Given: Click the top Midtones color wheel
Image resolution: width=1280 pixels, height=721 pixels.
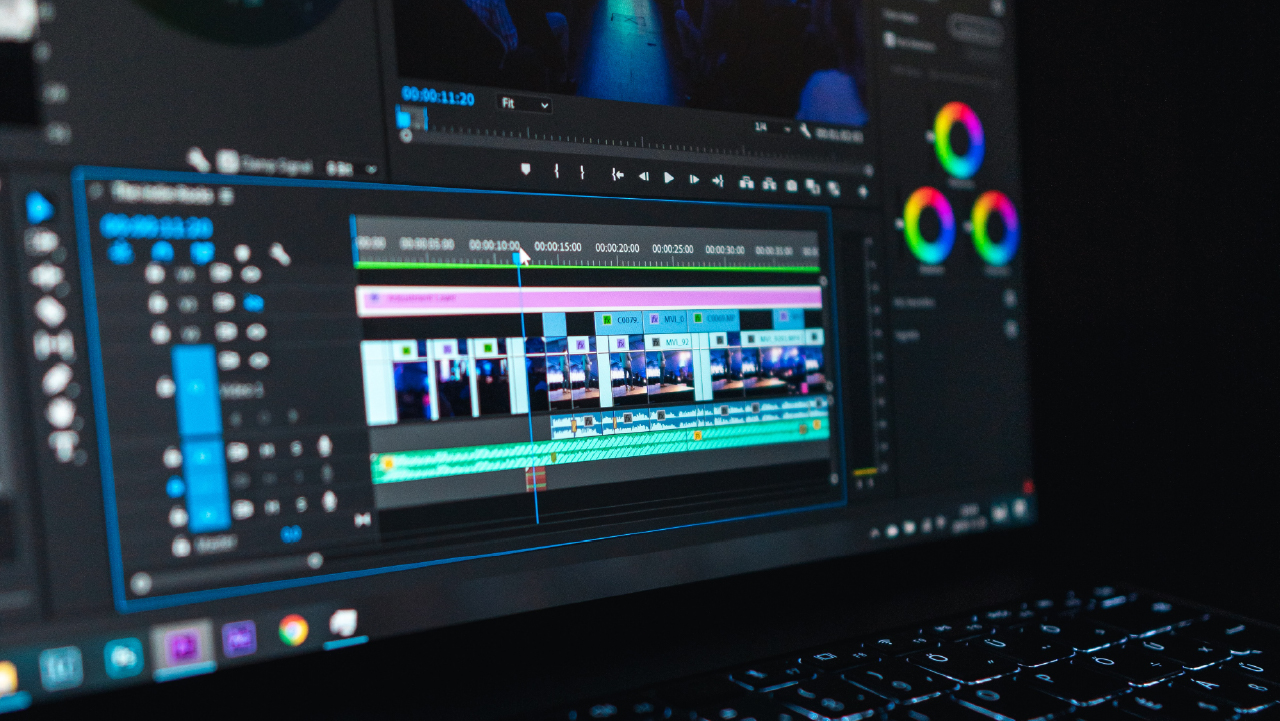Looking at the screenshot, I should [959, 140].
